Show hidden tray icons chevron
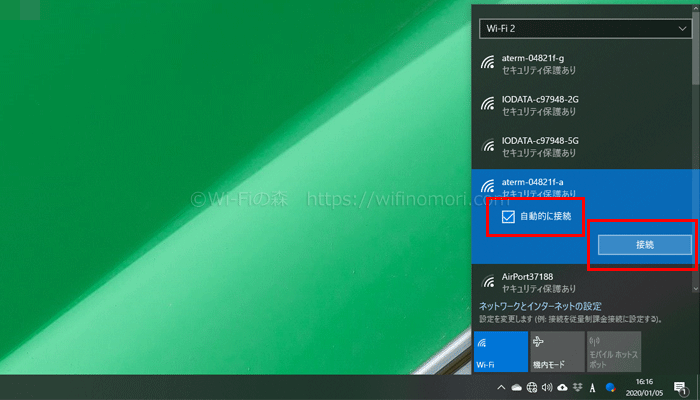700x400 pixels. 501,387
